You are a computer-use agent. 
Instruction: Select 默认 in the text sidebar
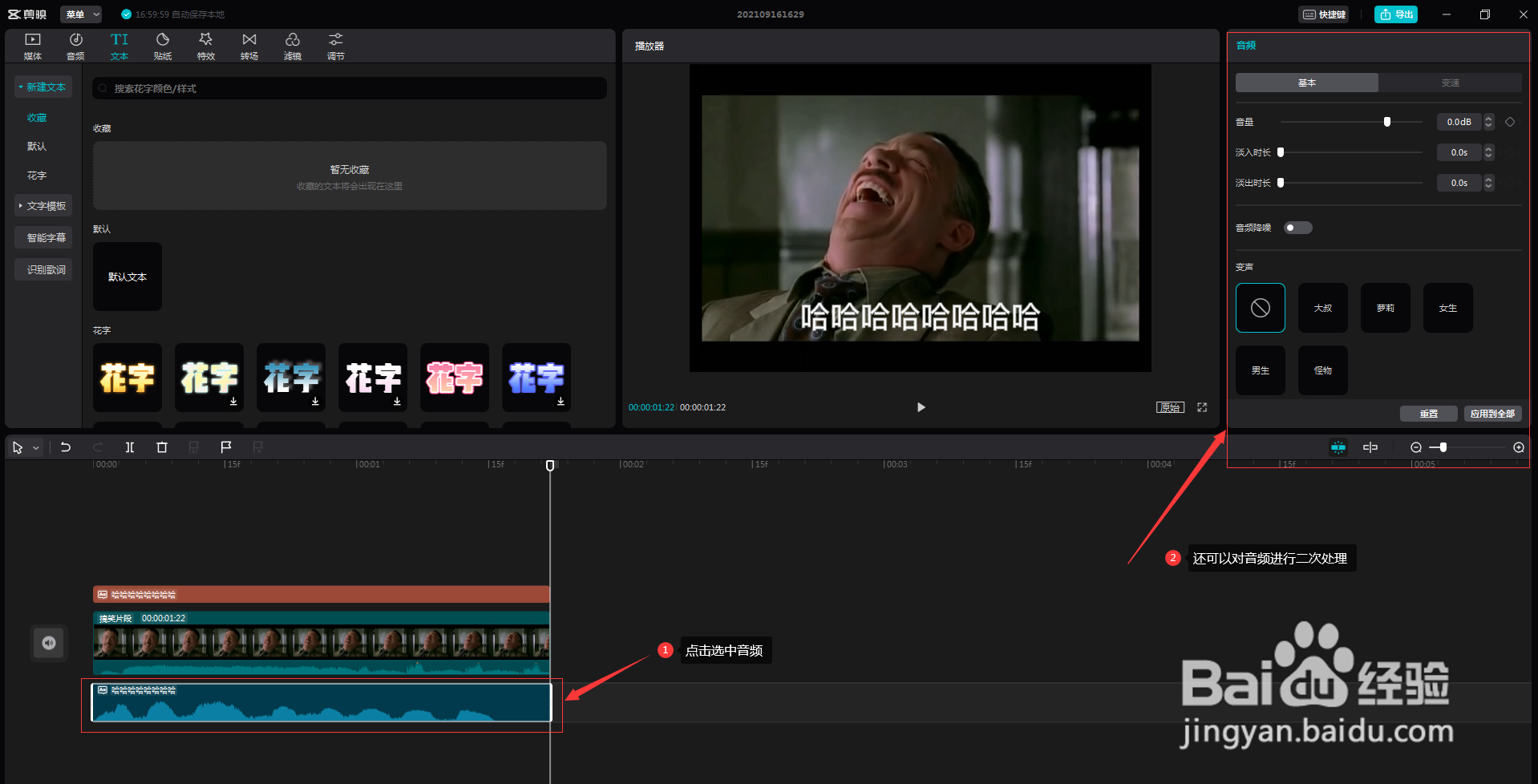[37, 146]
